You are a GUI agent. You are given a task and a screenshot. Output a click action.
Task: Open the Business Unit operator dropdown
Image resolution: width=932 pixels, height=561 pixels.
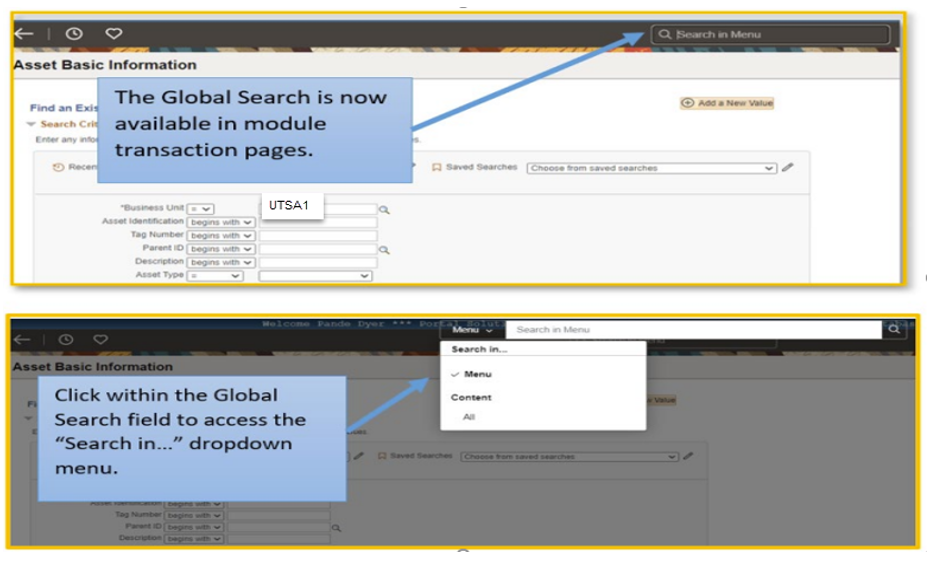200,209
